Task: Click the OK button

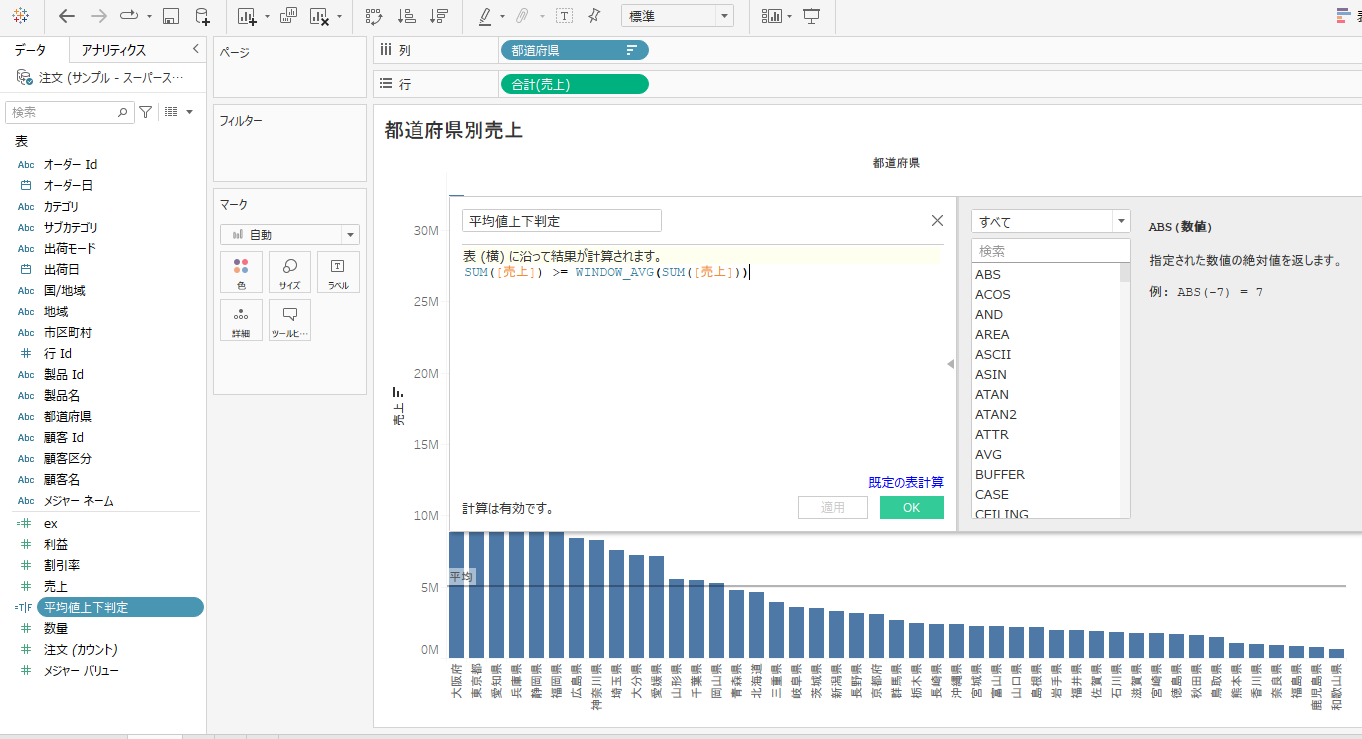Action: (x=911, y=508)
